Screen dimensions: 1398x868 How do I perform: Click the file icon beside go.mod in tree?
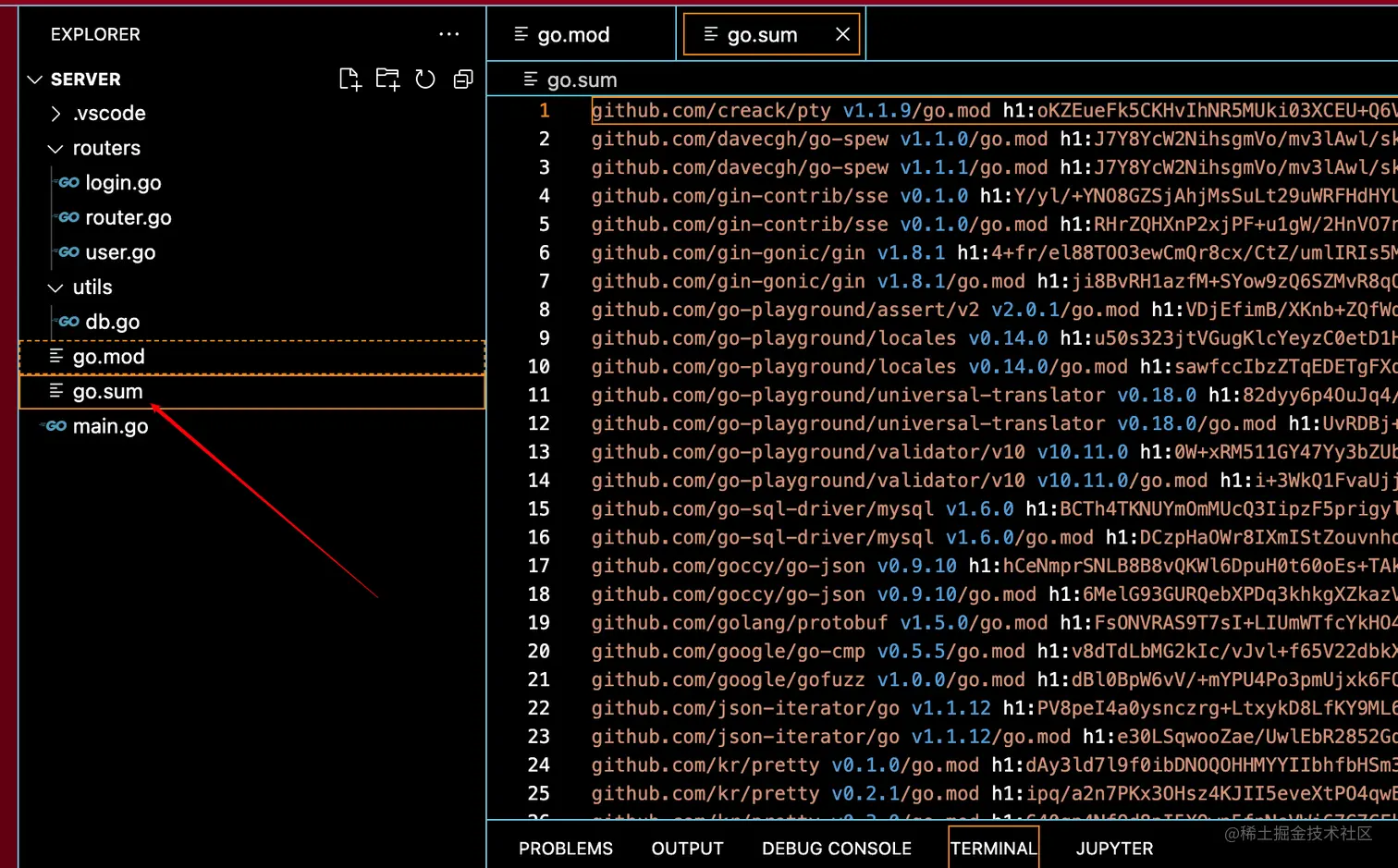click(x=56, y=356)
